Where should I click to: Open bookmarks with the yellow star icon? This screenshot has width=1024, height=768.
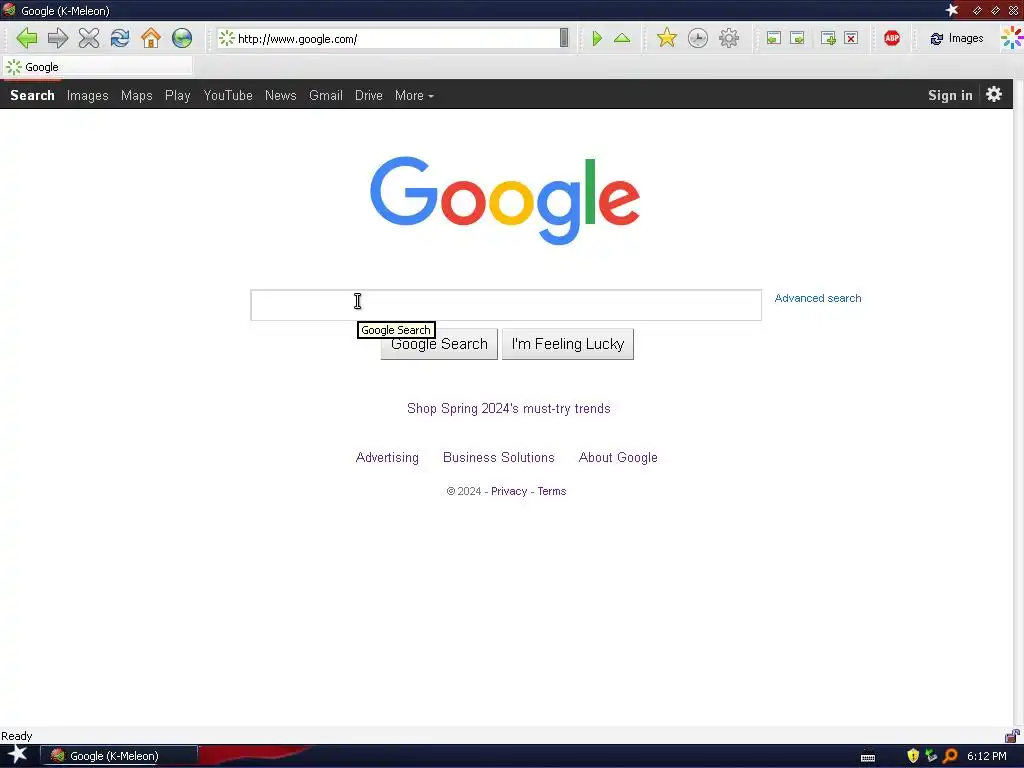667,38
